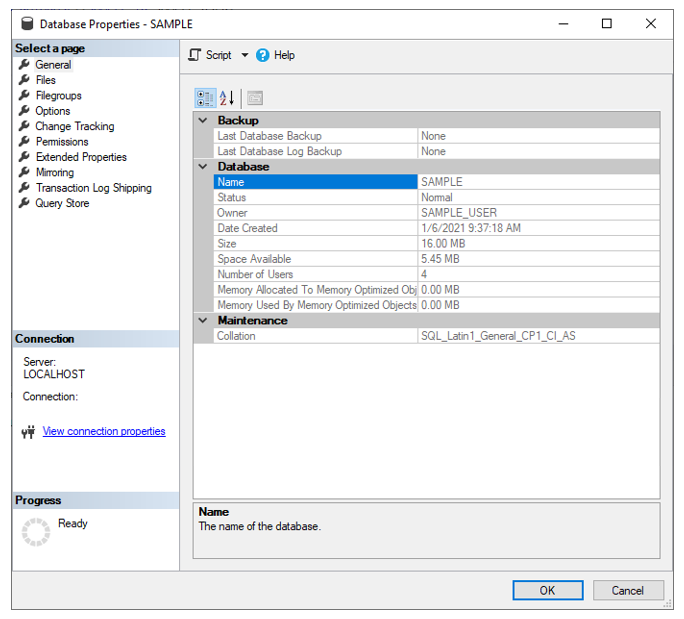The width and height of the screenshot is (684, 619).
Task: Click the wrench icon beside Change Tracking
Action: click(24, 126)
